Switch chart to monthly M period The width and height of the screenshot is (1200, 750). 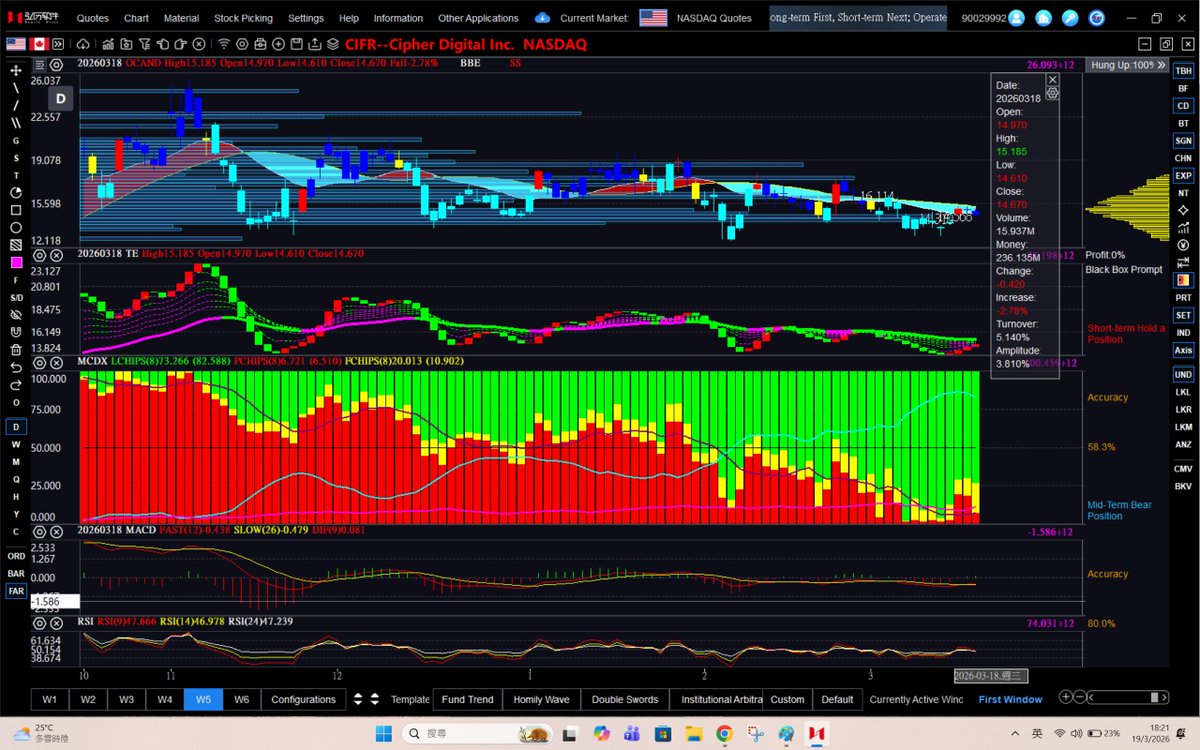click(16, 462)
